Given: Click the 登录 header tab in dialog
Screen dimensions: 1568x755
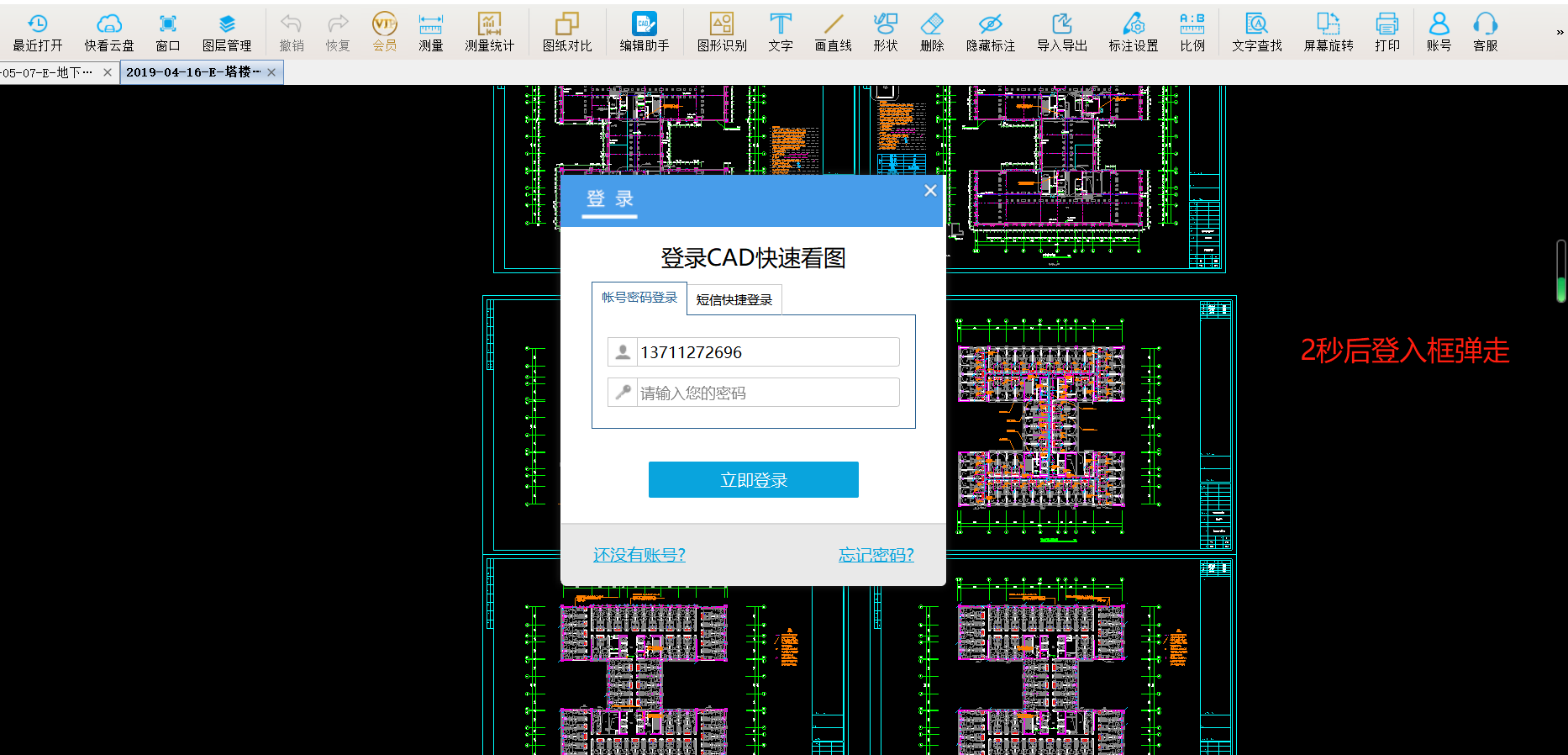Looking at the screenshot, I should 610,199.
